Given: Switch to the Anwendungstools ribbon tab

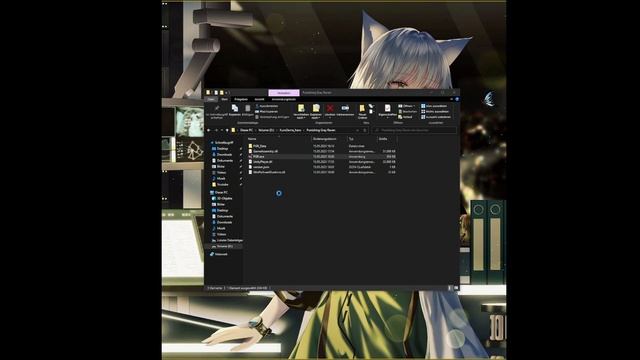Looking at the screenshot, I should 284,99.
